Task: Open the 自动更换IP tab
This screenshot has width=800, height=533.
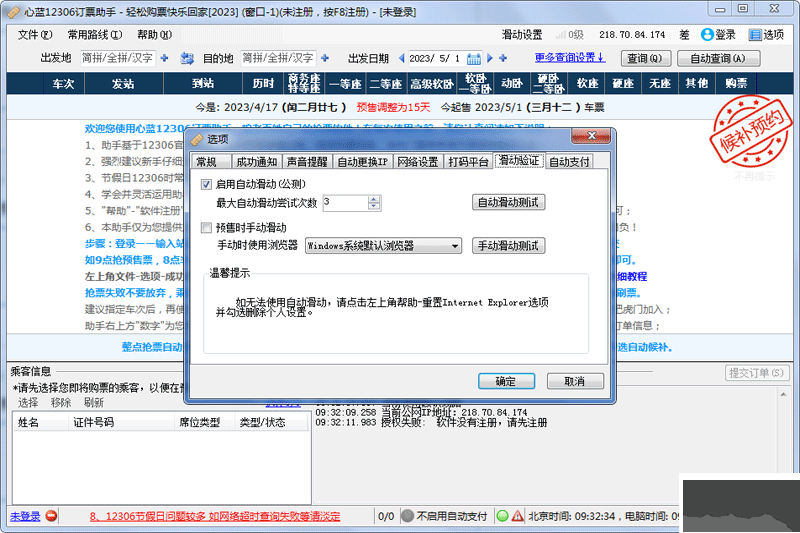Action: click(x=362, y=162)
